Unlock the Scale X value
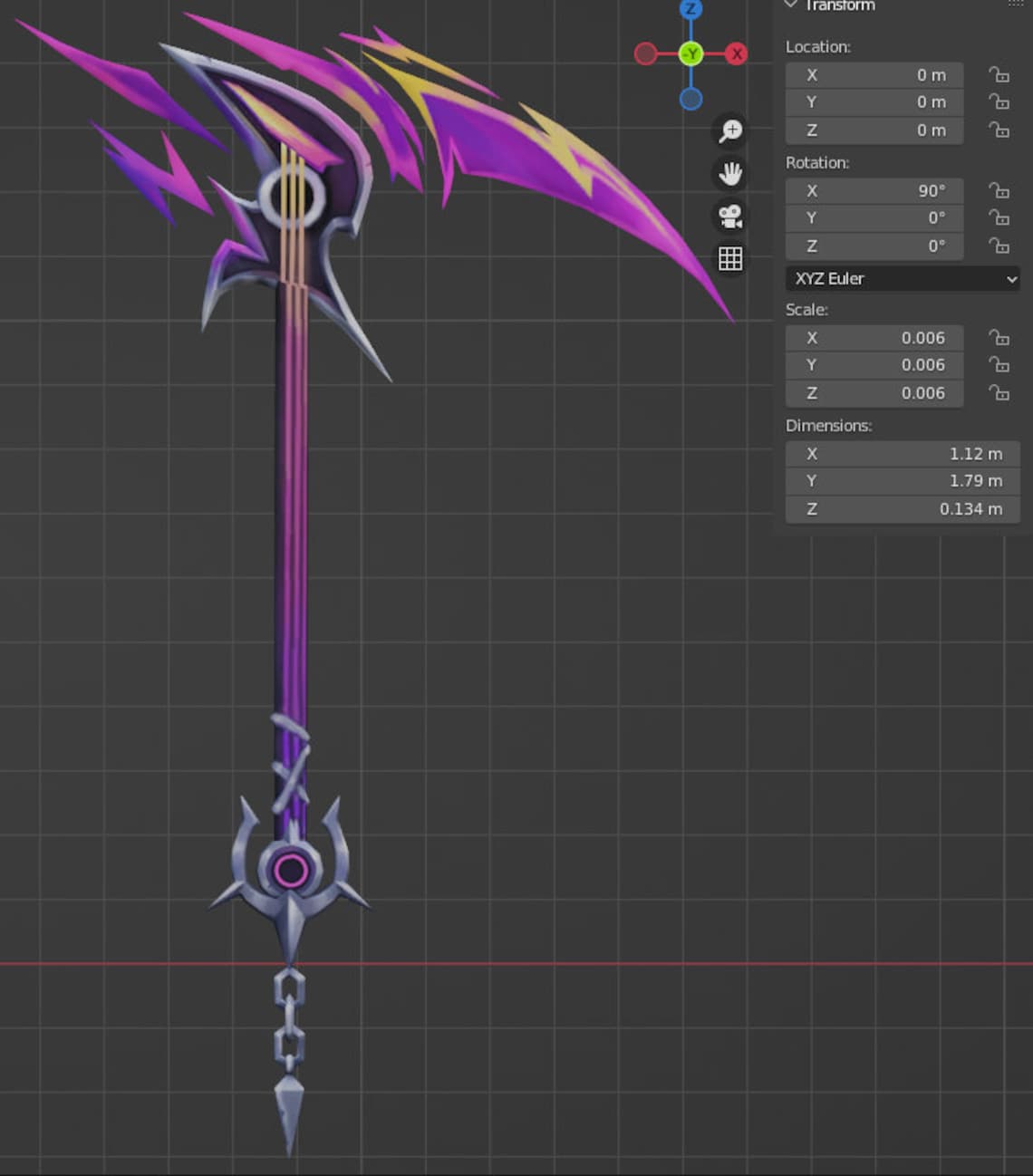The height and width of the screenshot is (1176, 1033). point(999,338)
